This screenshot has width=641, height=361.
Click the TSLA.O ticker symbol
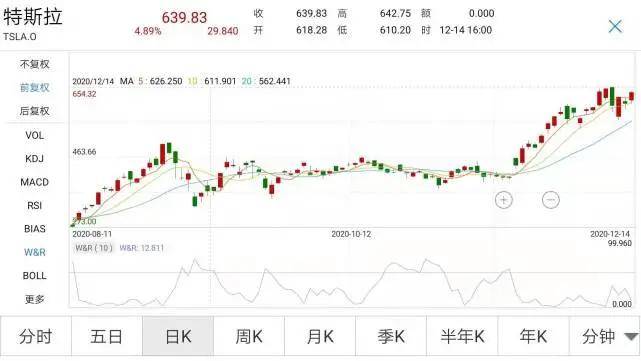(20, 37)
